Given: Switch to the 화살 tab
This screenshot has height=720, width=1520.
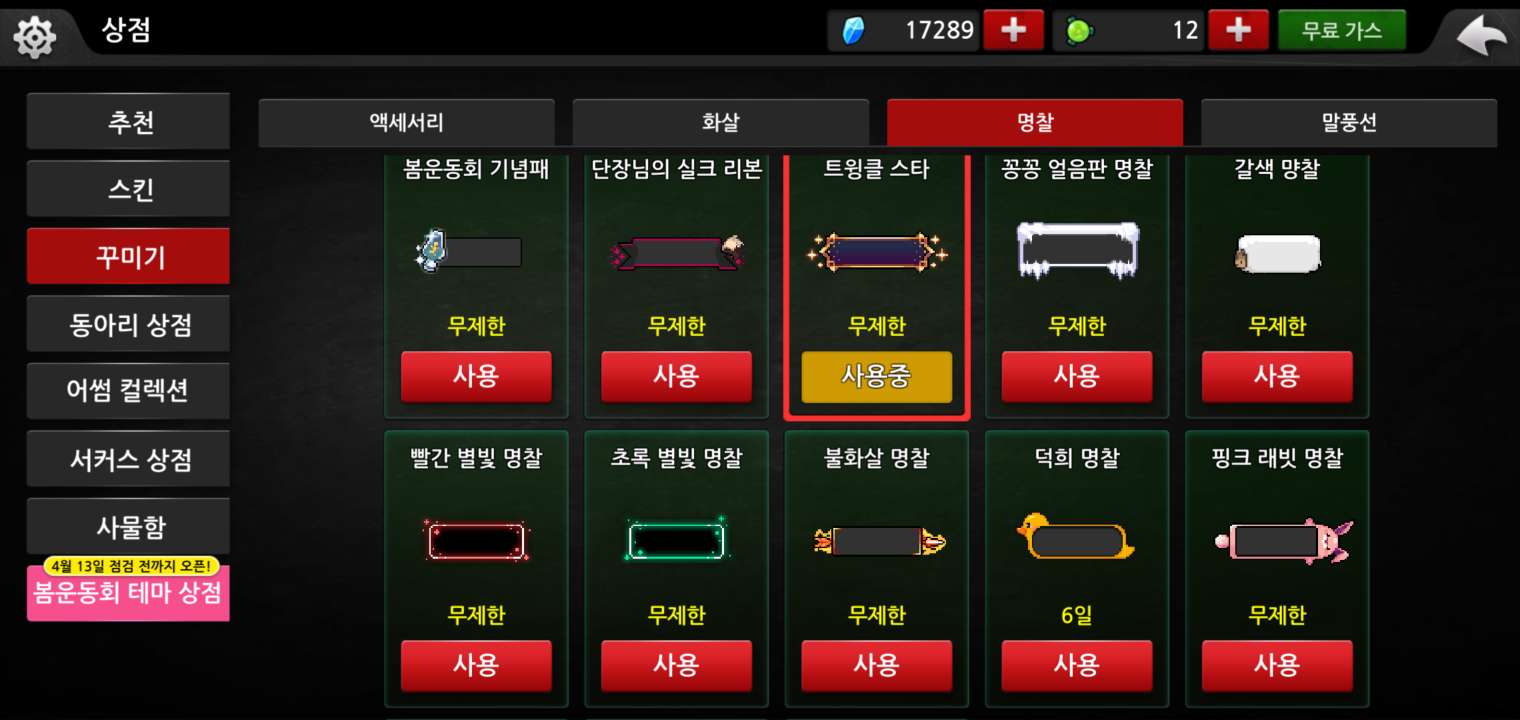Looking at the screenshot, I should point(720,123).
